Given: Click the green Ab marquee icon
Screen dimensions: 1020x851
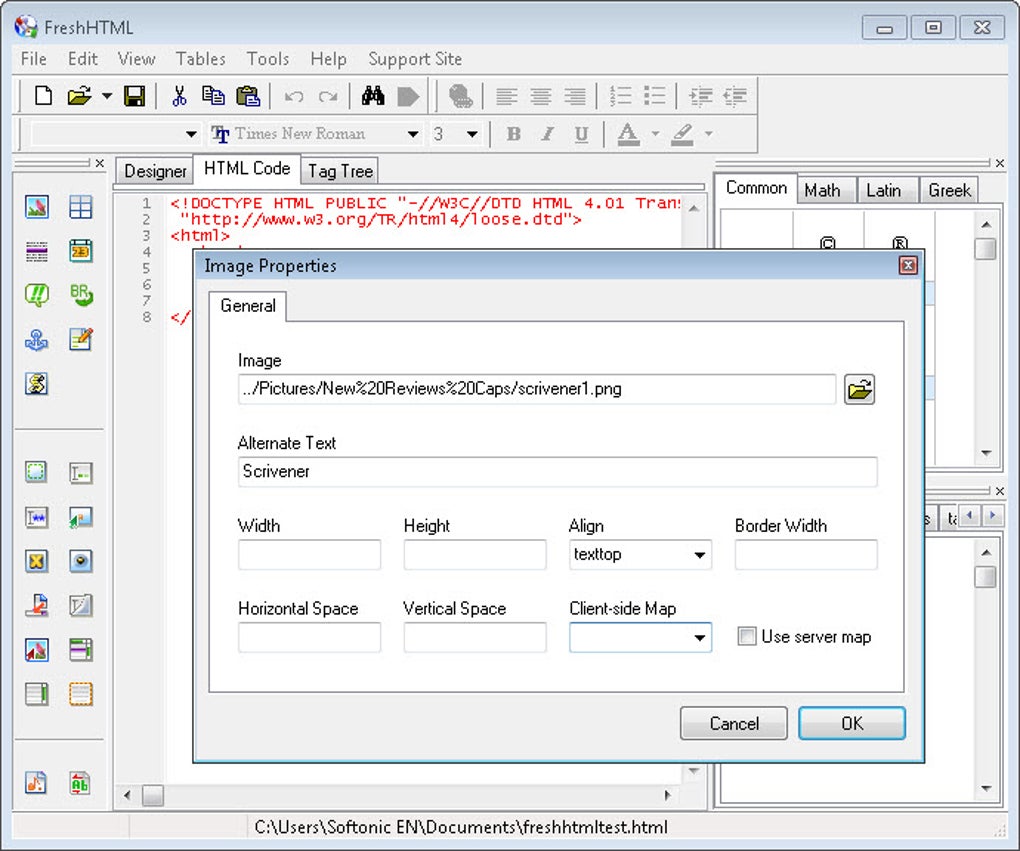Looking at the screenshot, I should (81, 783).
